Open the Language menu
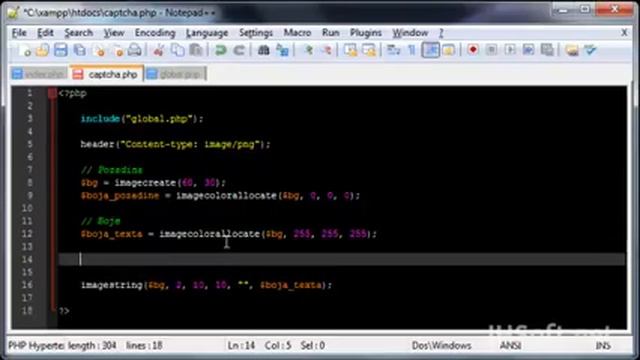This screenshot has height=360, width=640. [207, 33]
